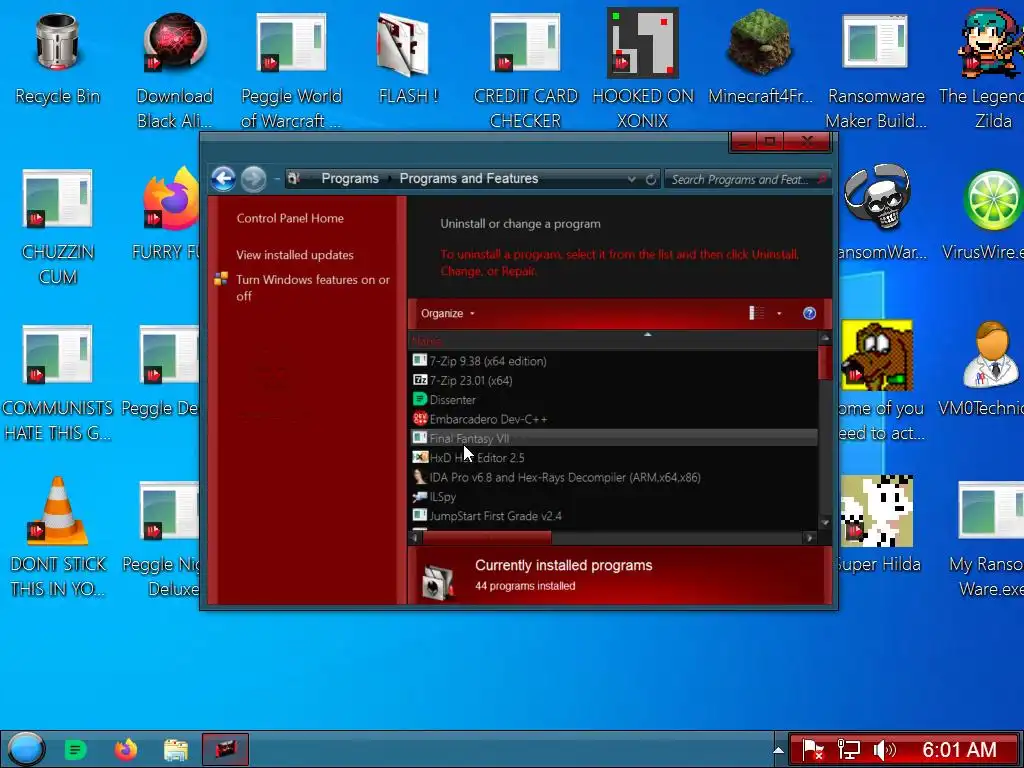Open the volume speaker tray icon
Viewport: 1024px width, 768px height.
pyautogui.click(x=884, y=750)
